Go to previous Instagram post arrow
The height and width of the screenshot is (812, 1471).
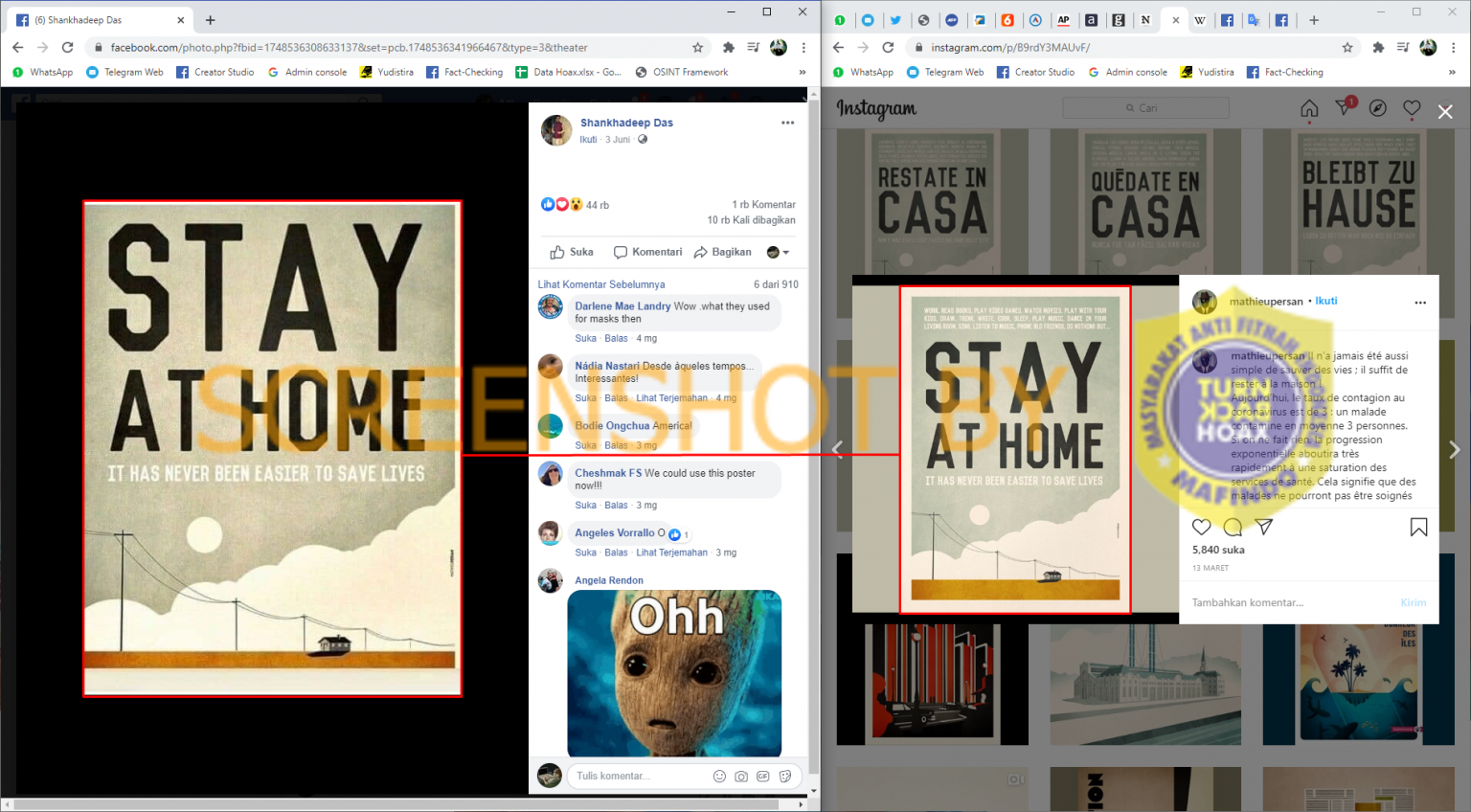[x=837, y=449]
